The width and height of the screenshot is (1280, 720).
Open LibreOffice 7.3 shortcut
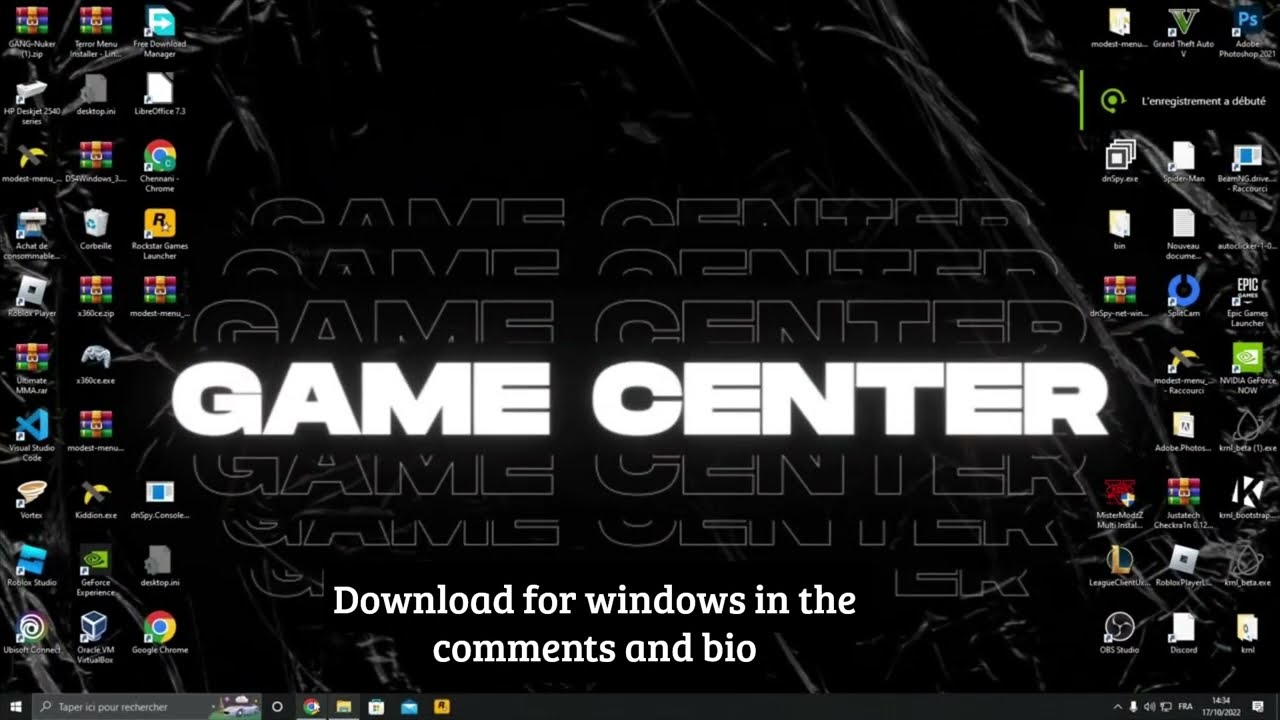pos(160,96)
